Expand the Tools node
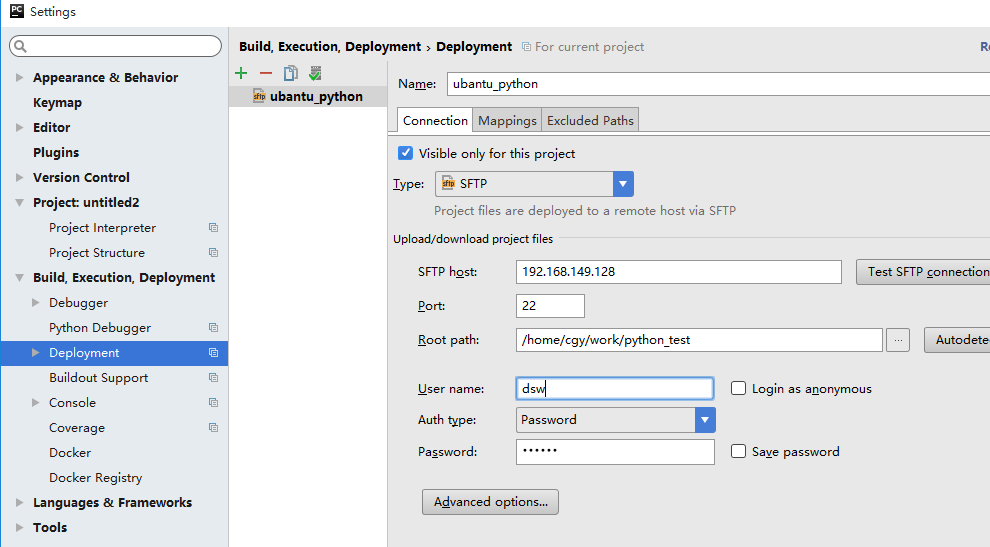990x547 pixels. [x=20, y=527]
